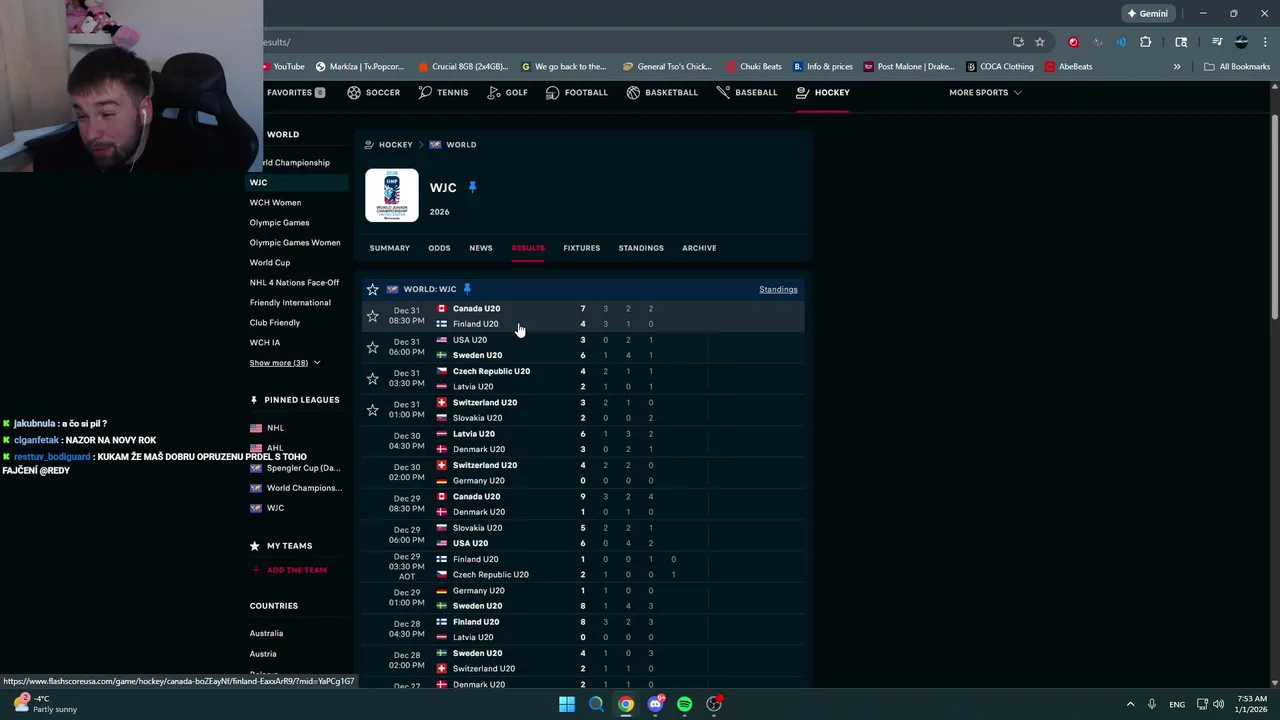
Task: Open Austria in the Countries list
Action: coord(263,654)
